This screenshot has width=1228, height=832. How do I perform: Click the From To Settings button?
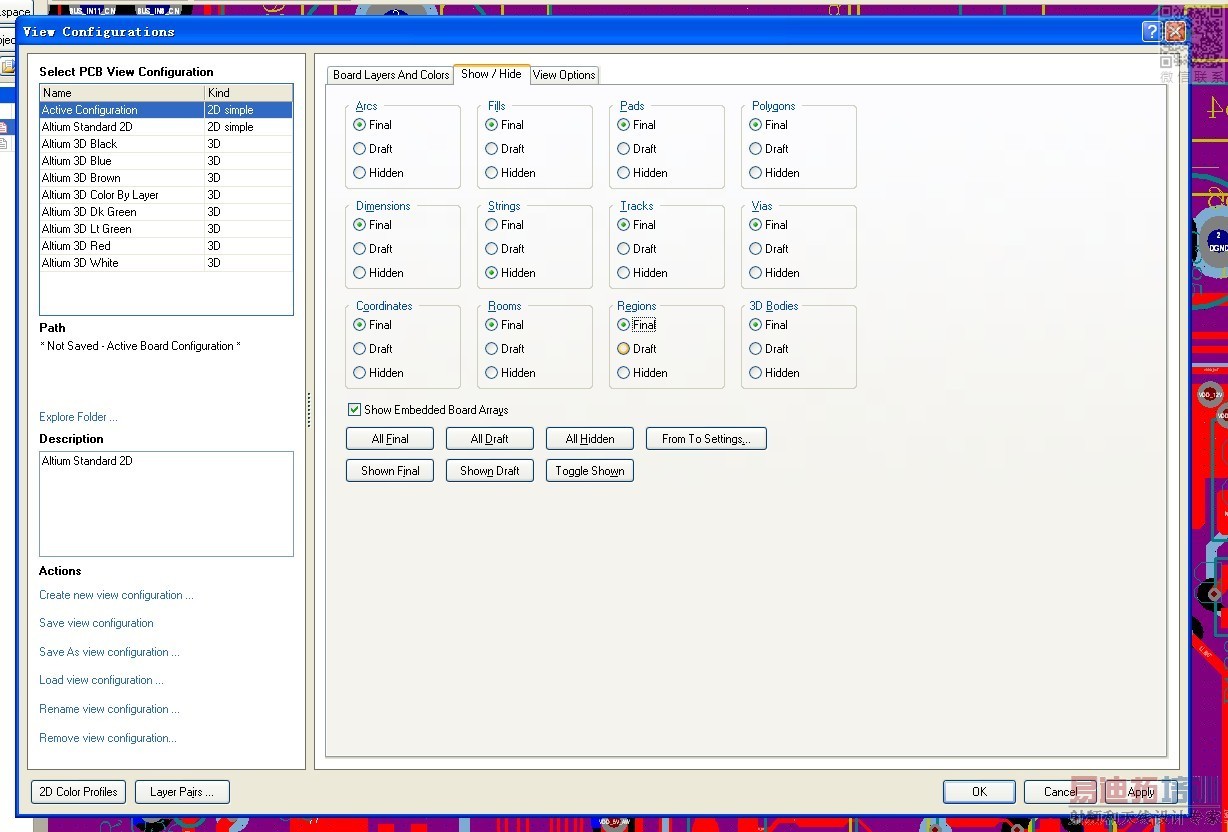706,439
